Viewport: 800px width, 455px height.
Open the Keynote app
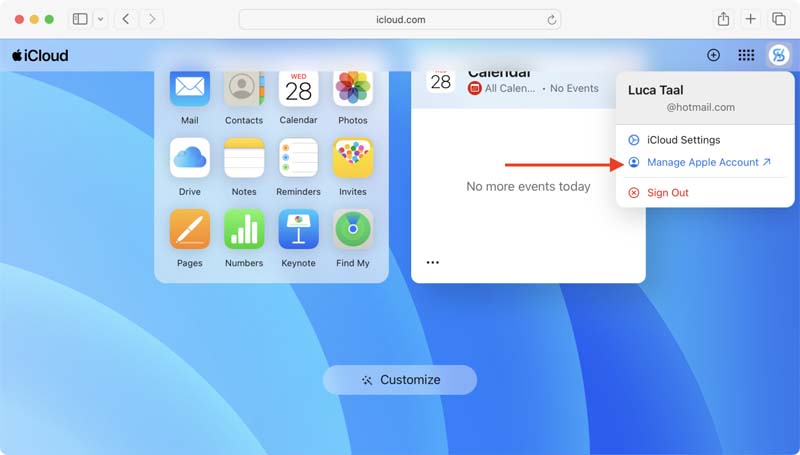[298, 229]
